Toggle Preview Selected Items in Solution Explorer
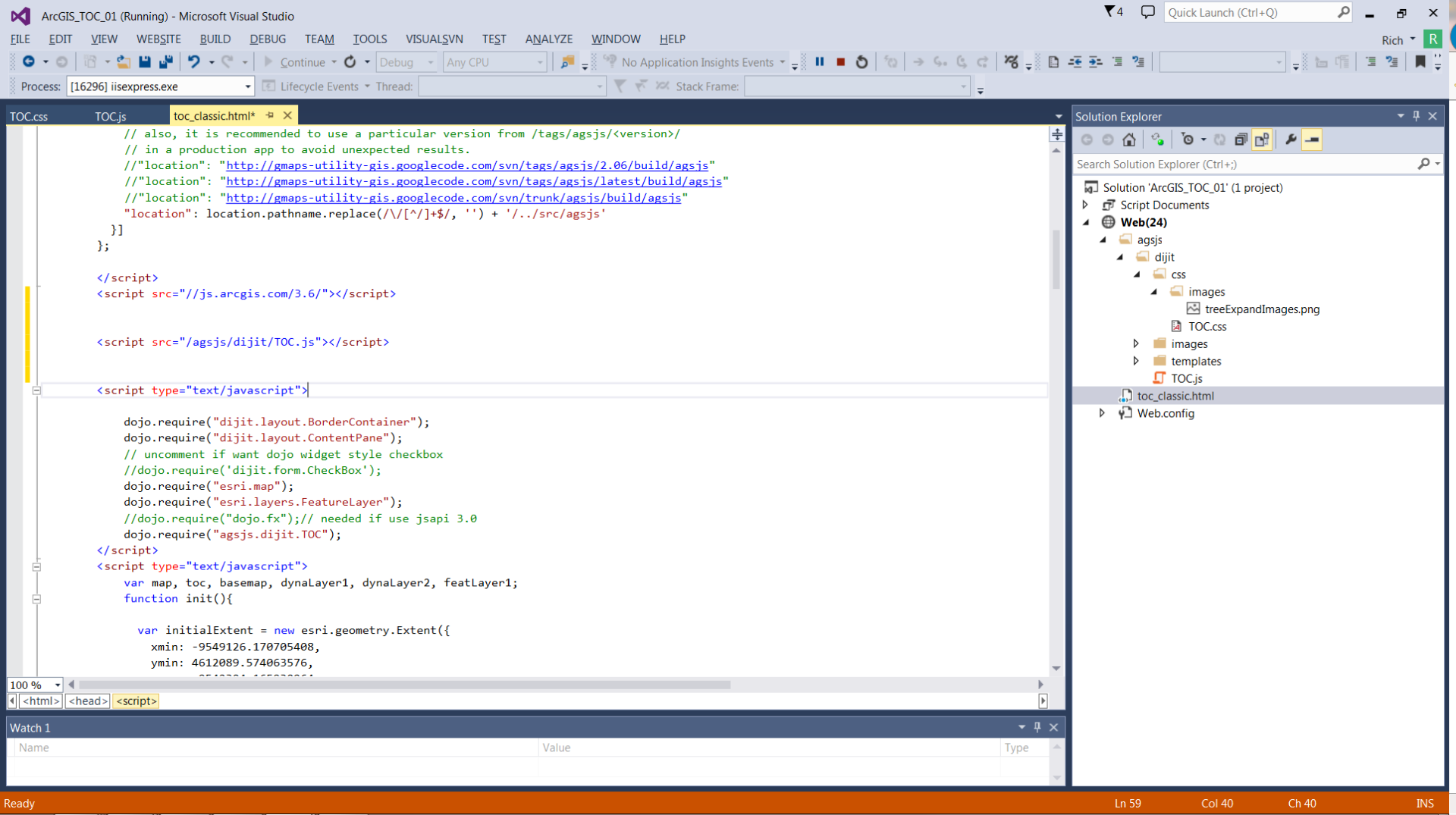 coord(1312,139)
